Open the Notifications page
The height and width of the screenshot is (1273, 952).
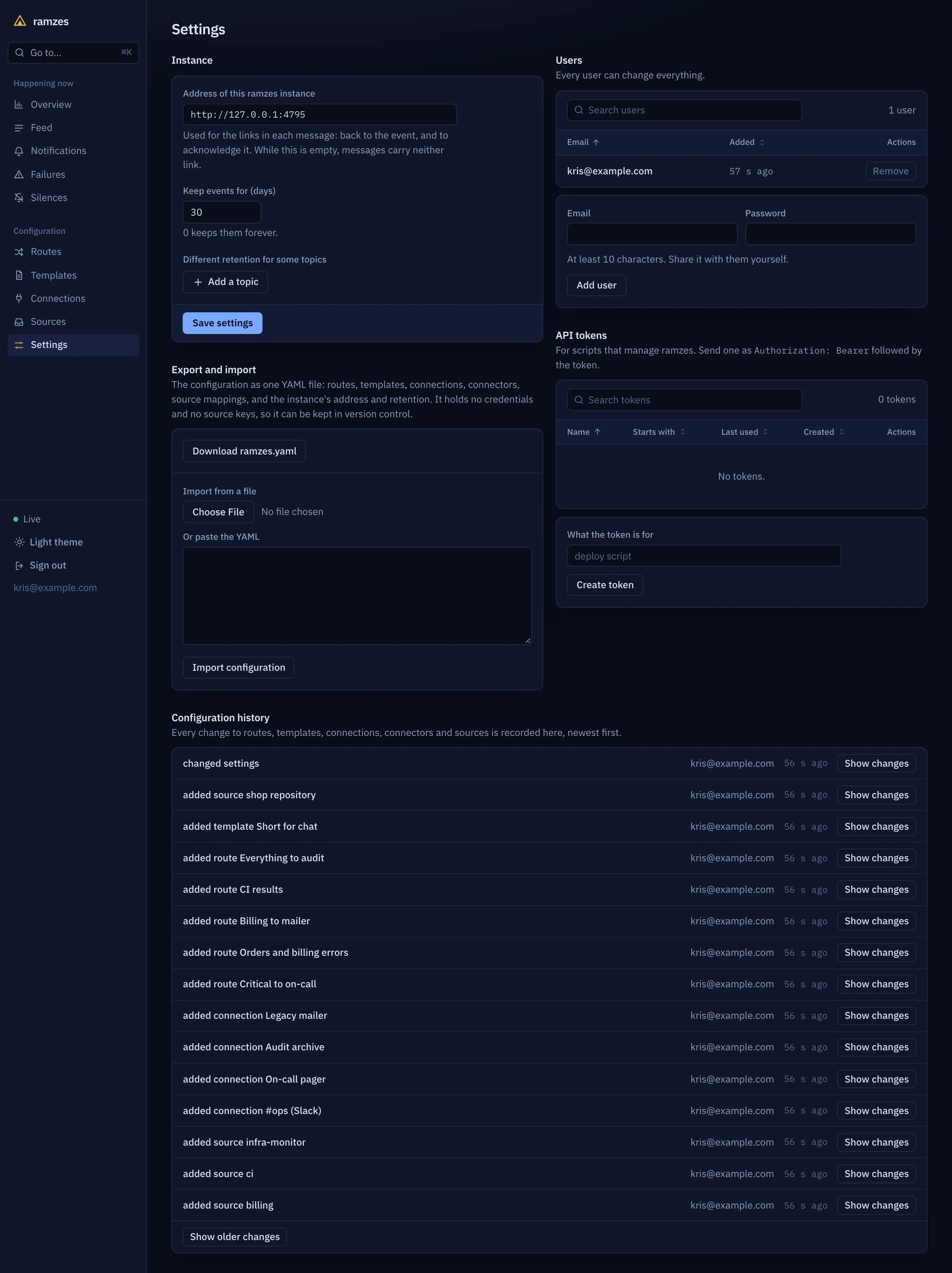coord(73,151)
